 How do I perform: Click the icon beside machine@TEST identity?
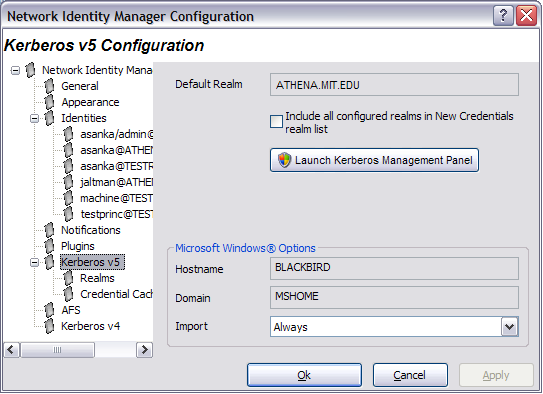tap(69, 198)
